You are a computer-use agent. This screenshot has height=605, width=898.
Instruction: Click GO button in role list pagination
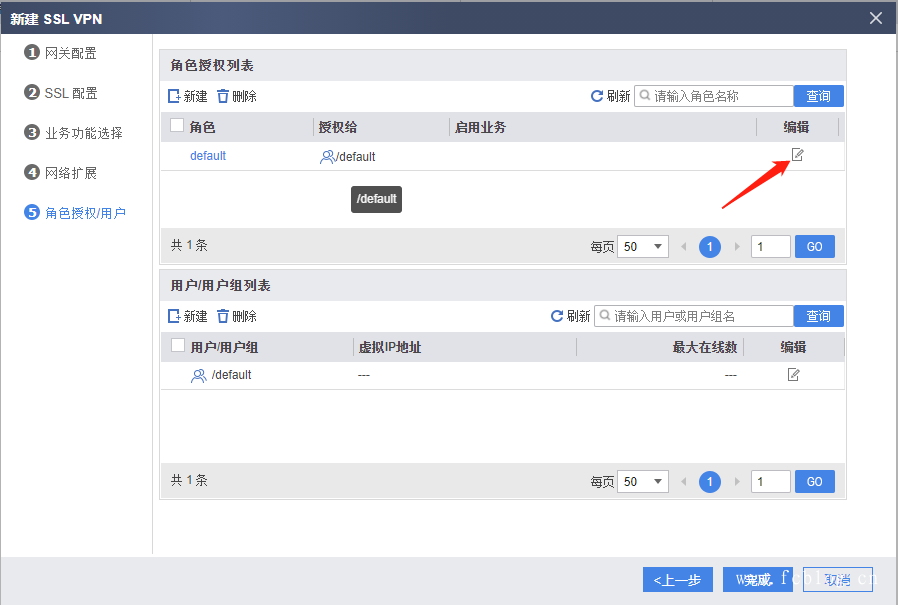coord(814,247)
